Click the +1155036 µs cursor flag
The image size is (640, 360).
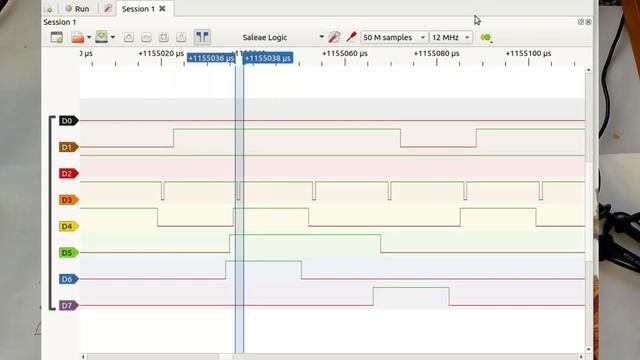[x=211, y=58]
